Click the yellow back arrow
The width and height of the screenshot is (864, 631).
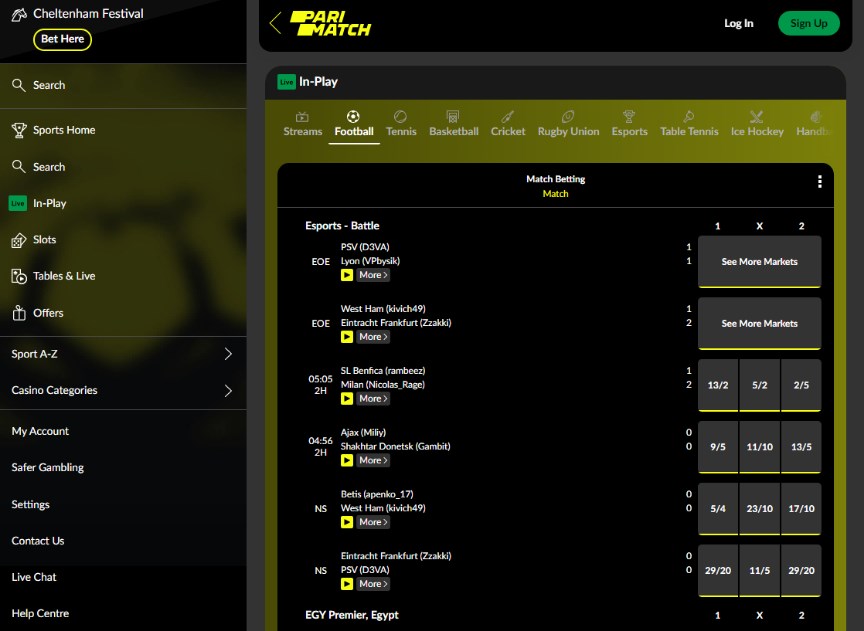(x=275, y=23)
